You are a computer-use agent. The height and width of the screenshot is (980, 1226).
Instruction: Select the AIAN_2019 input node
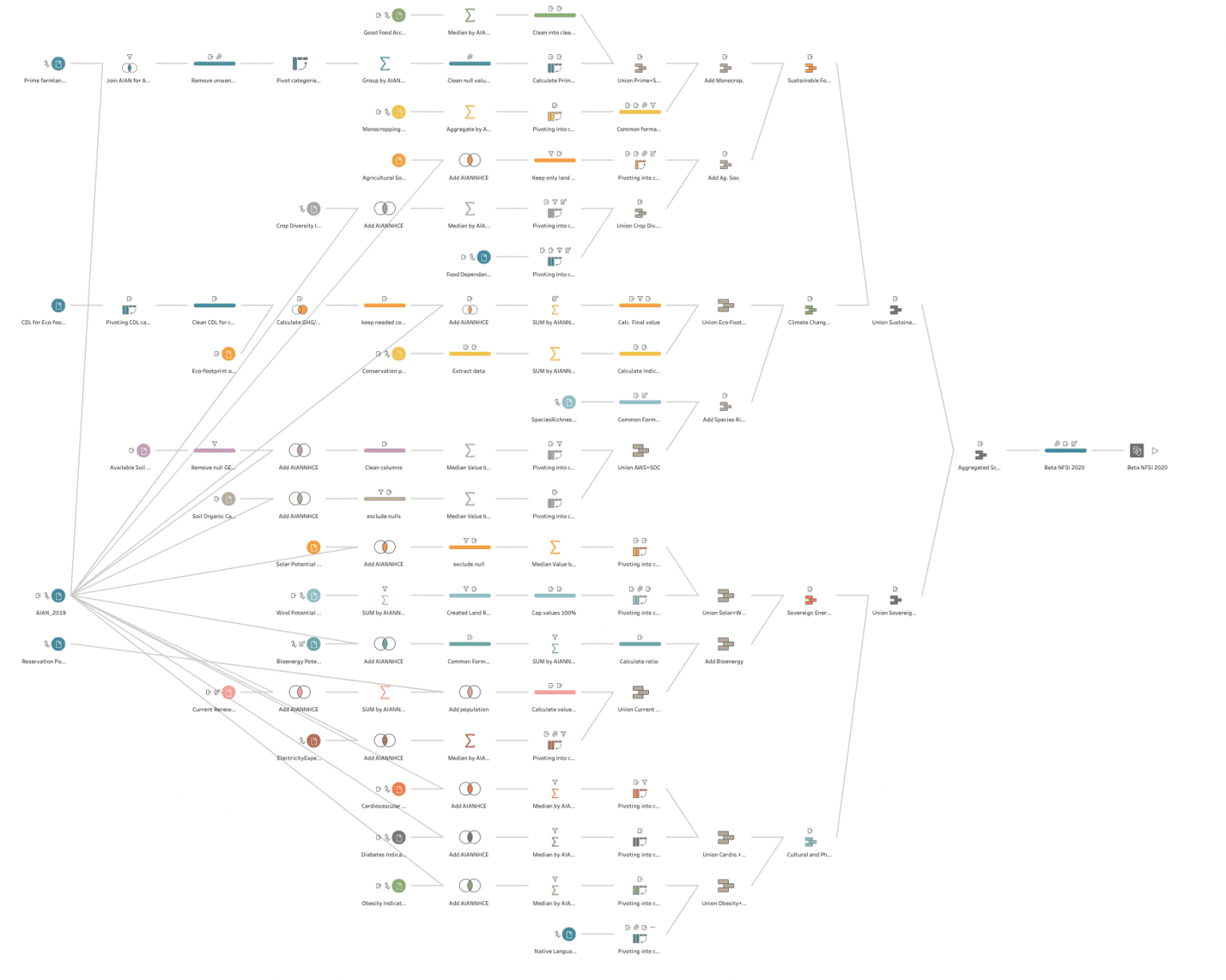tap(58, 595)
